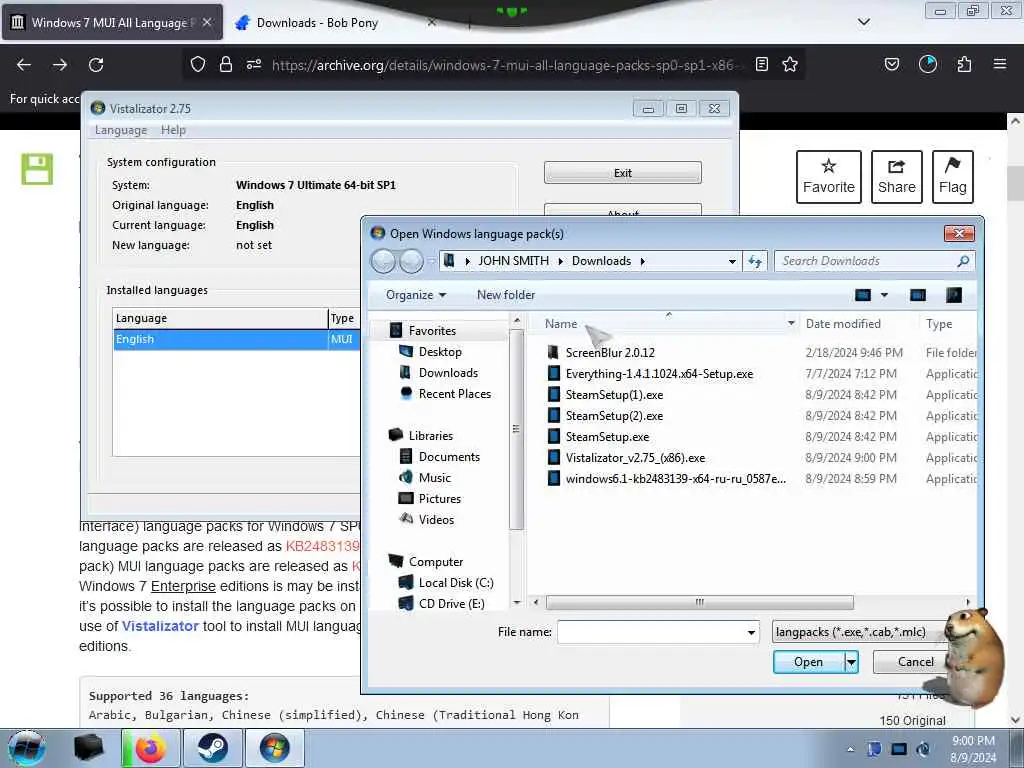Image resolution: width=1024 pixels, height=768 pixels.
Task: Open Firefox hamburger application menu
Action: 1000,64
